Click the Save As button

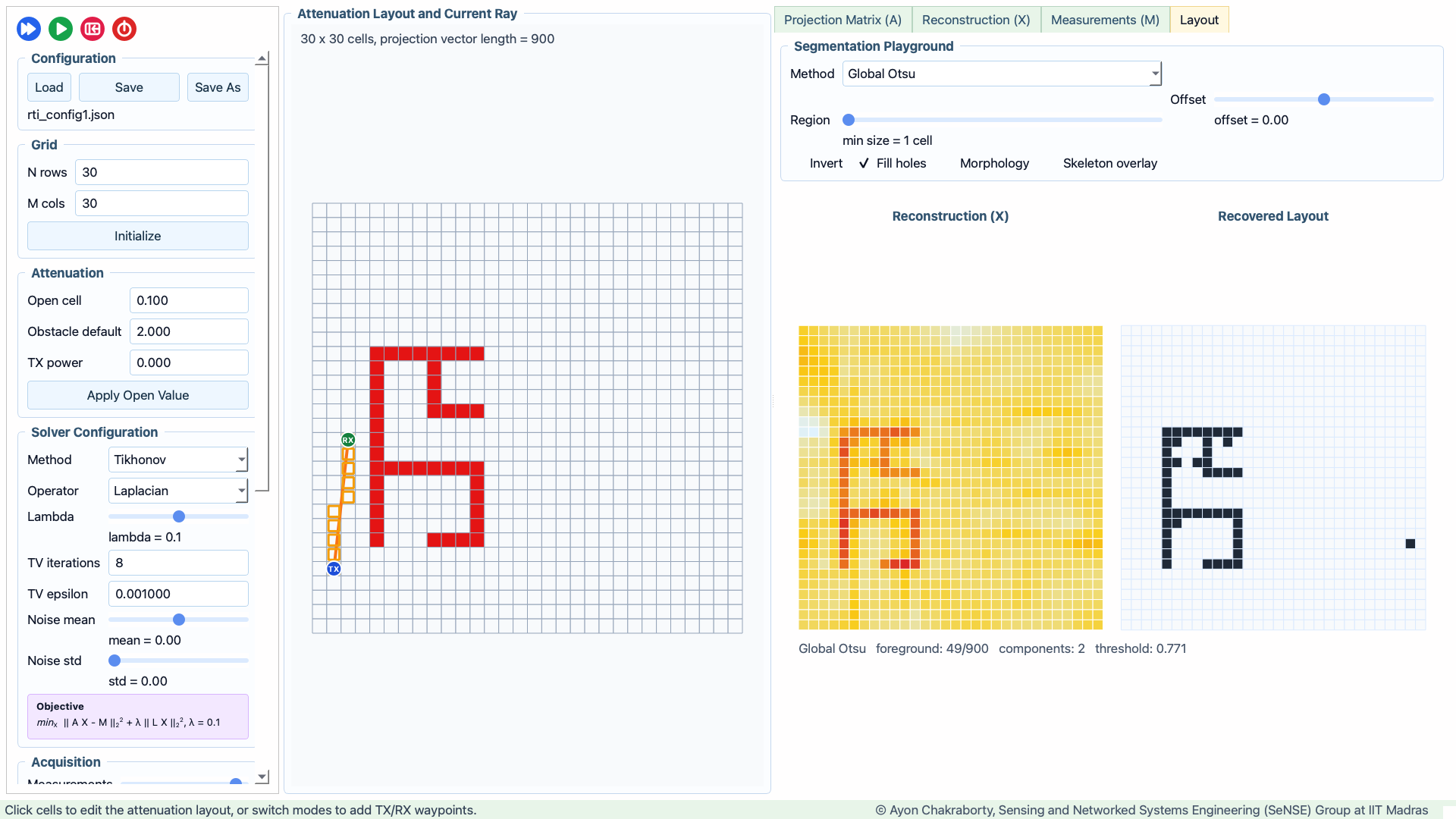point(218,87)
